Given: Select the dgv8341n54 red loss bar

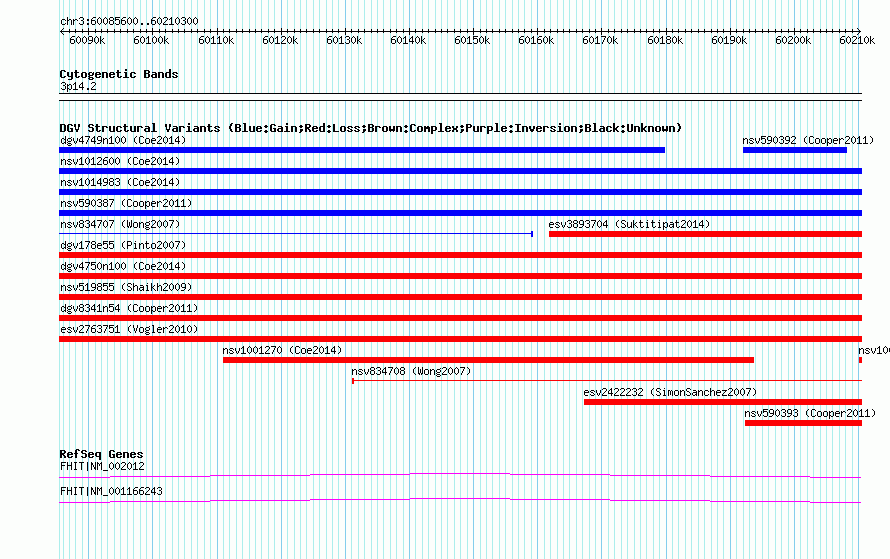Looking at the screenshot, I should click(x=460, y=318).
